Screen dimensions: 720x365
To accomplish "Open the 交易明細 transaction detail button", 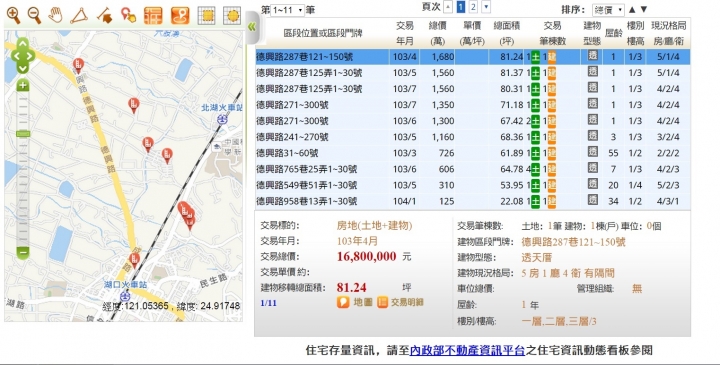I will click(400, 302).
